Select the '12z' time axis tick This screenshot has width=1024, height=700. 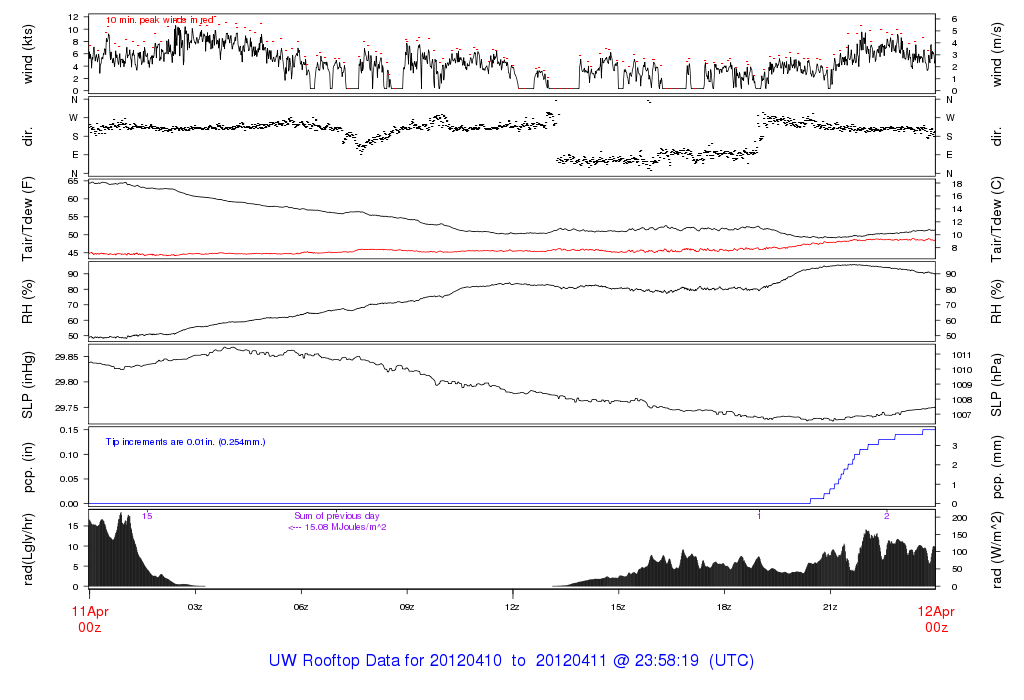[512, 607]
